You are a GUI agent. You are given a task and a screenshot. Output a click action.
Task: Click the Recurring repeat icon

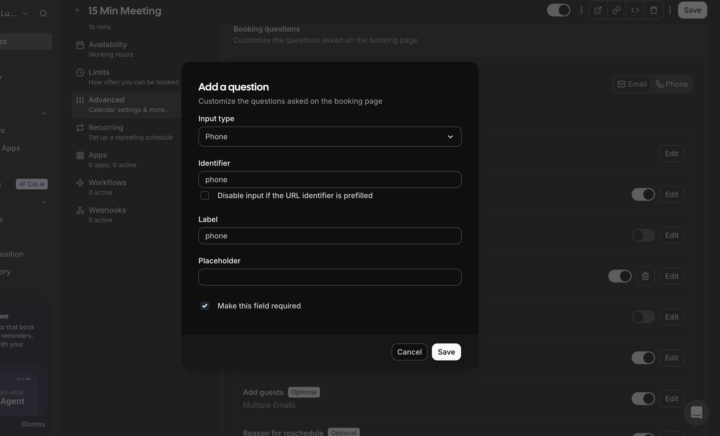pyautogui.click(x=80, y=128)
